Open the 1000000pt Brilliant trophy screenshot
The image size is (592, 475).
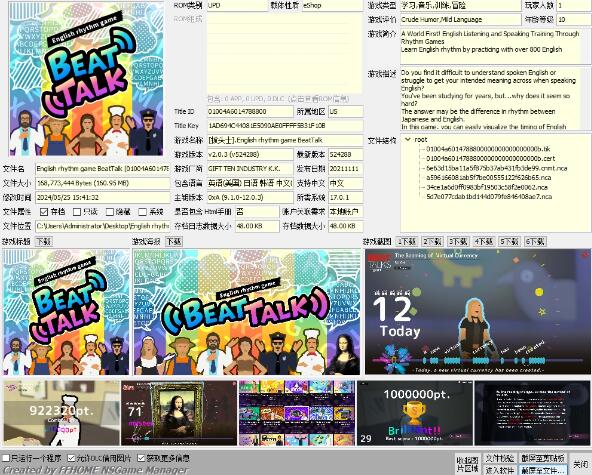(415, 413)
